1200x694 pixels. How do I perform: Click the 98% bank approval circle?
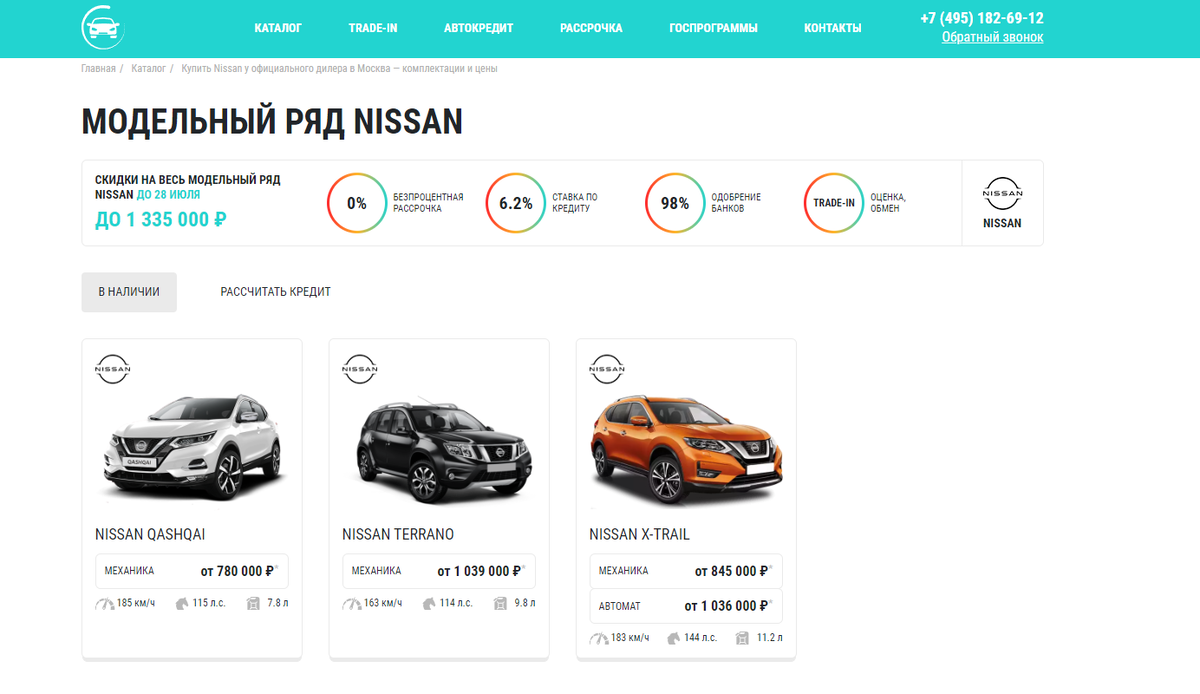[x=675, y=203]
